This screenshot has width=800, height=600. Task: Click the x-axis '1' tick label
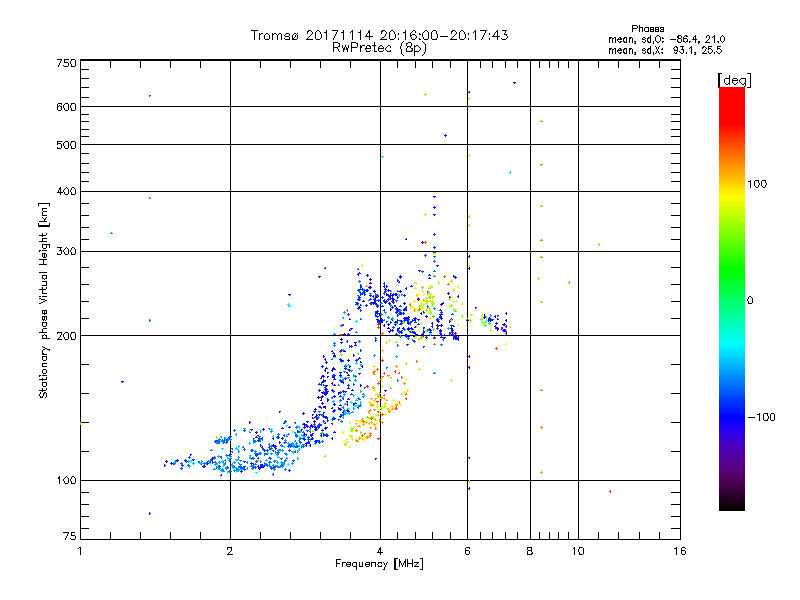pos(80,551)
